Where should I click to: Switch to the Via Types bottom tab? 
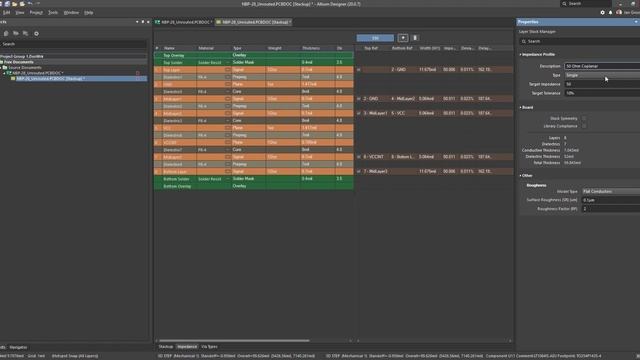209,347
